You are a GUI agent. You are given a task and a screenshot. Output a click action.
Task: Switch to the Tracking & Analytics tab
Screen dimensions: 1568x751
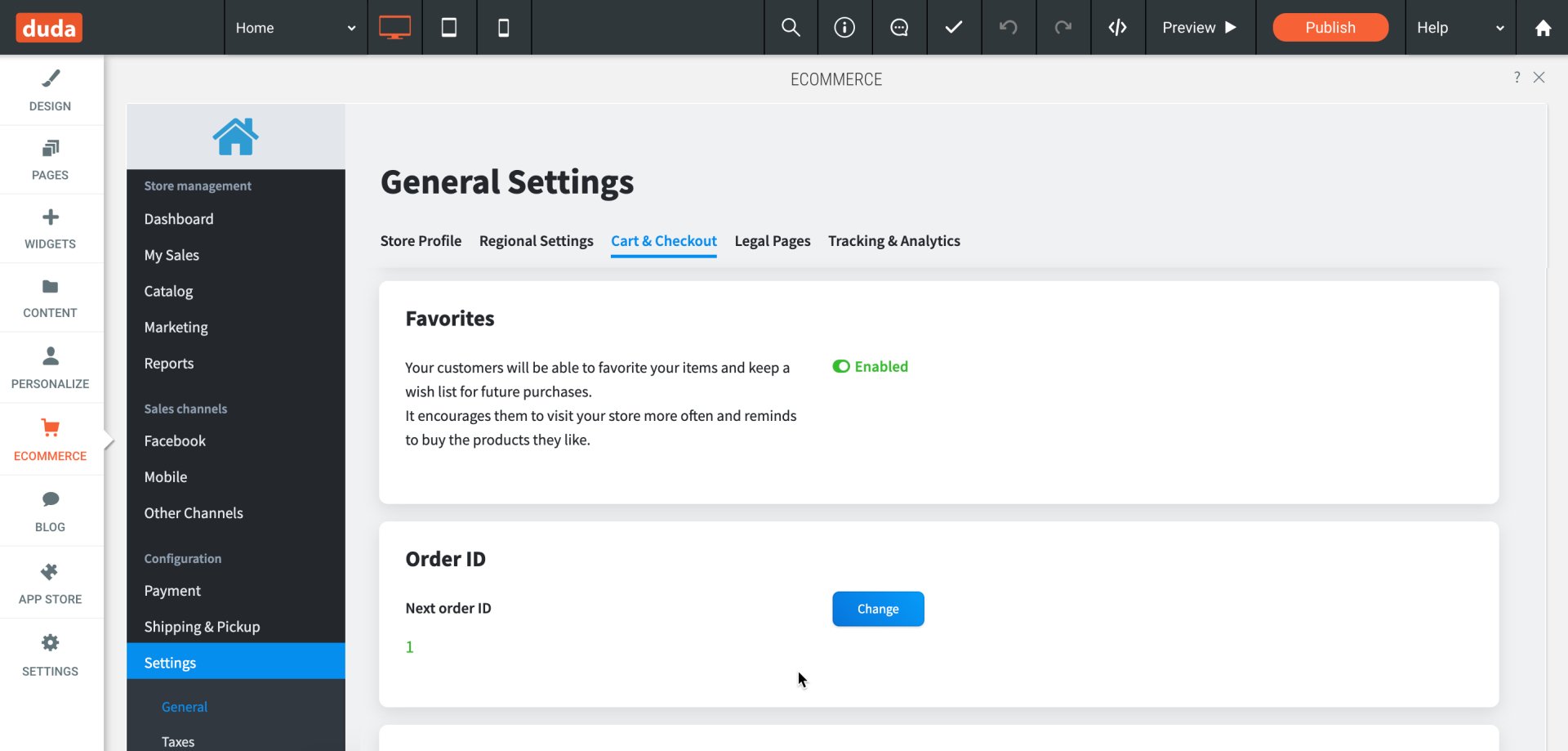(x=894, y=241)
